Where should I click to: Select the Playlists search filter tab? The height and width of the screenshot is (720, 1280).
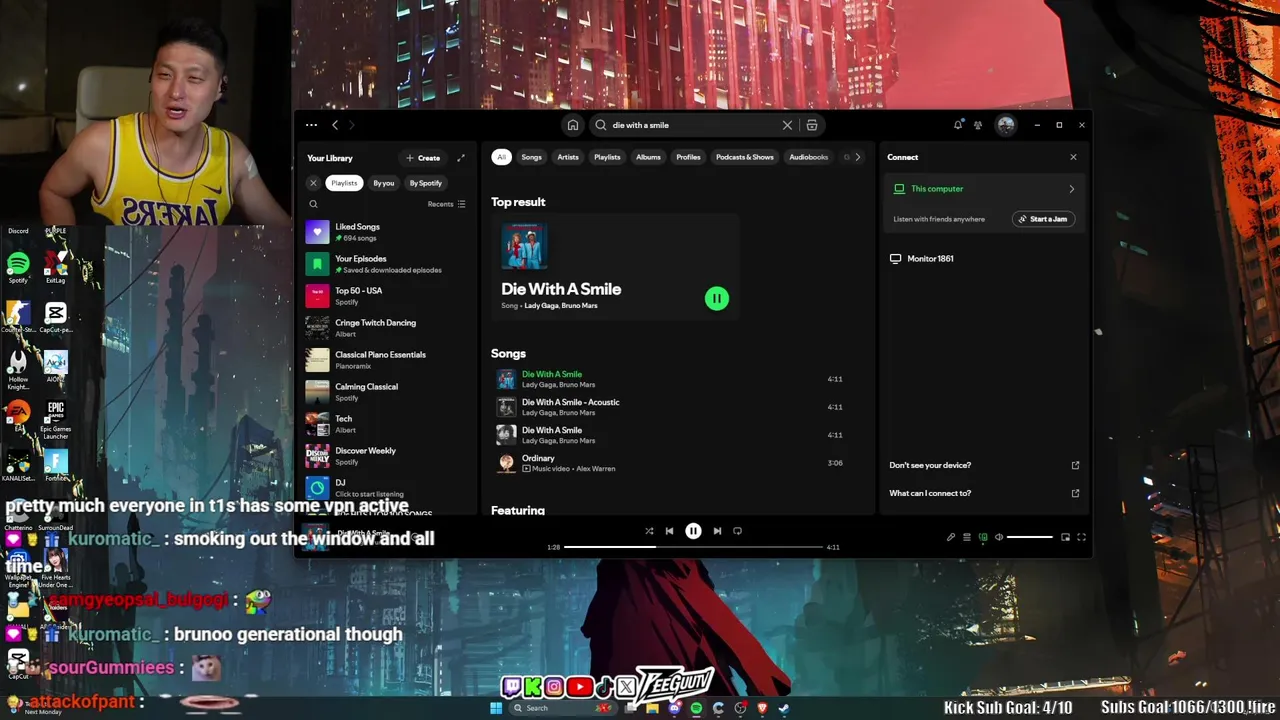(607, 157)
